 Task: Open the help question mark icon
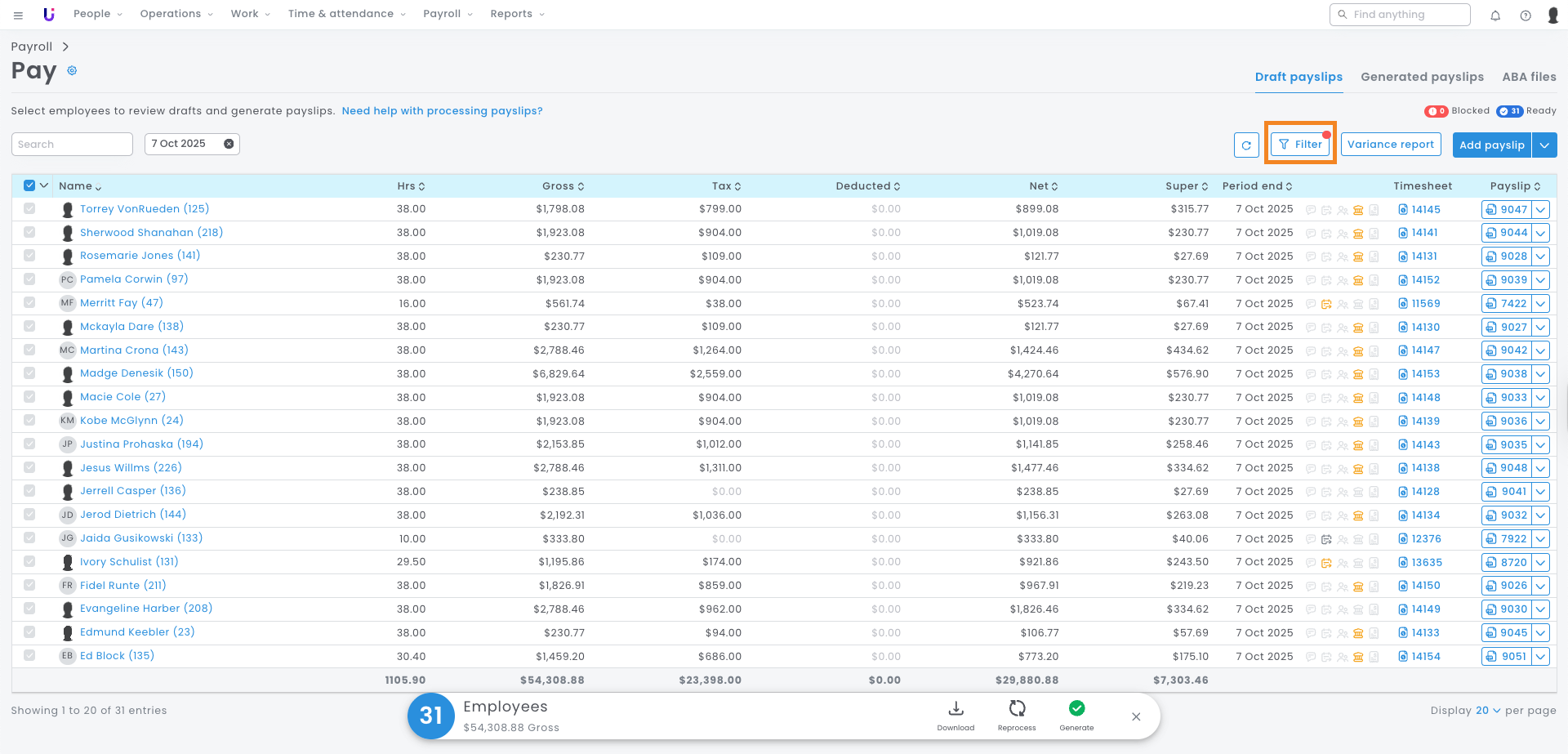(x=1526, y=15)
